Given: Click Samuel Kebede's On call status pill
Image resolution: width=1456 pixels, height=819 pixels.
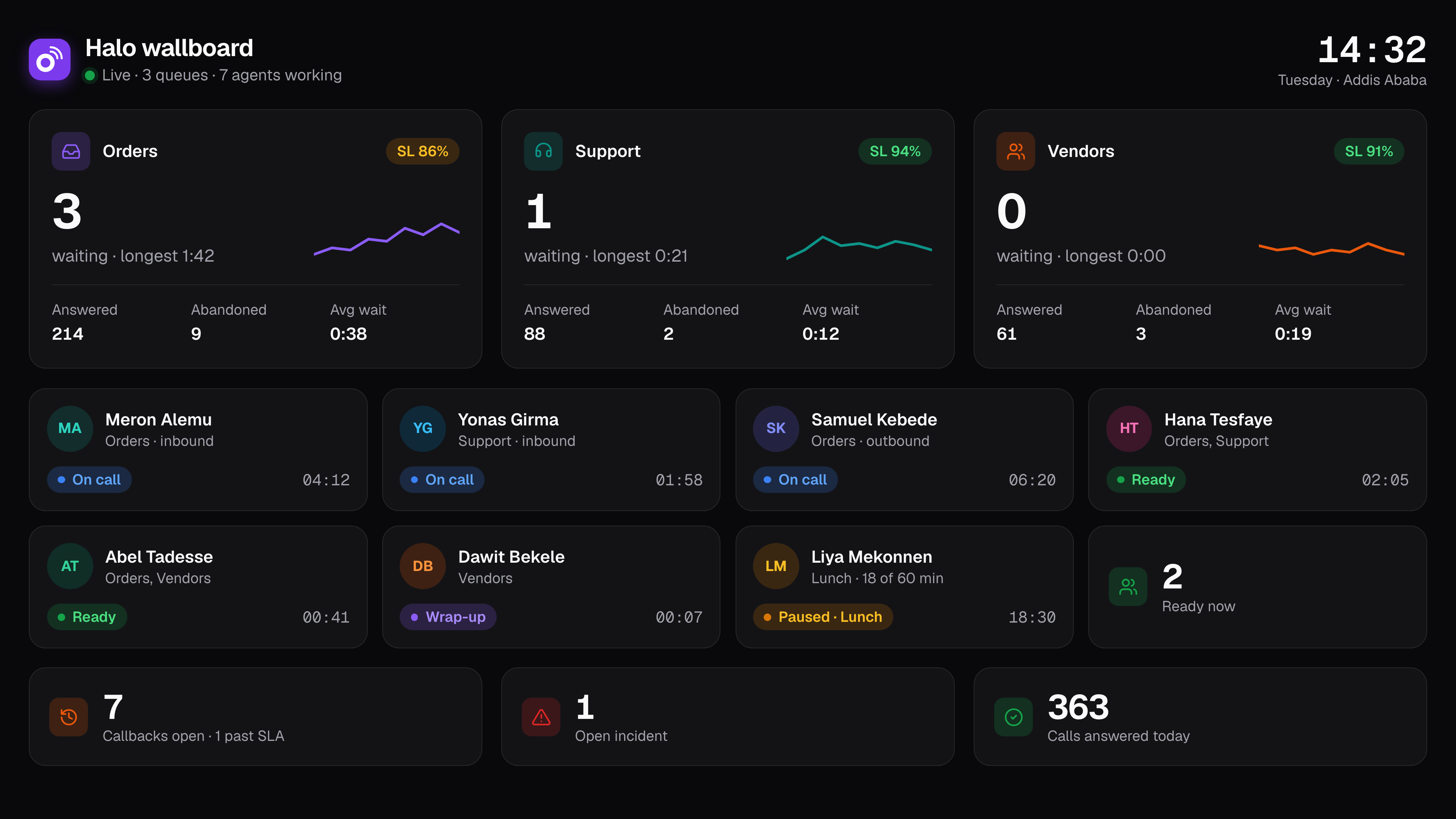Looking at the screenshot, I should point(795,479).
